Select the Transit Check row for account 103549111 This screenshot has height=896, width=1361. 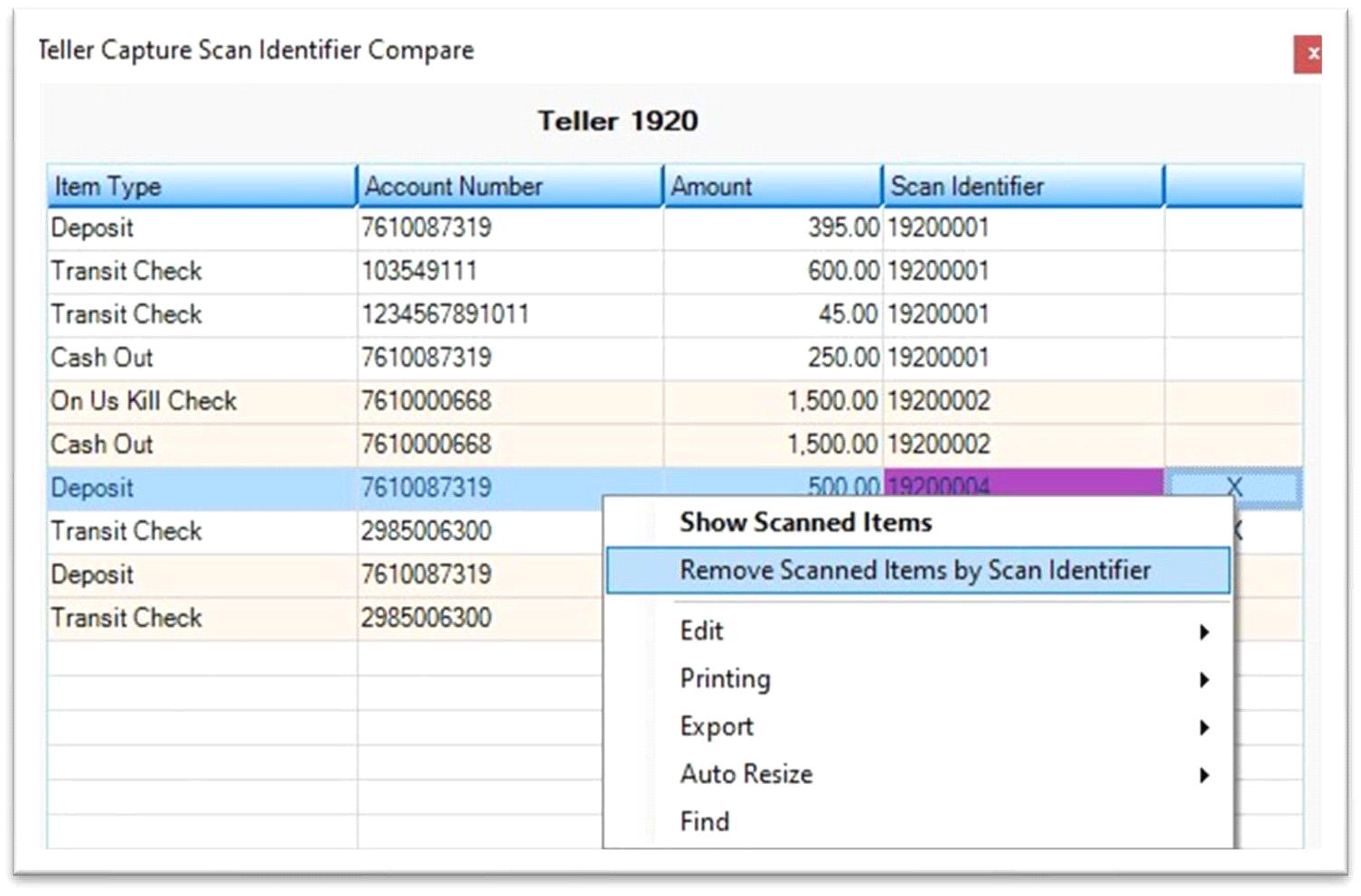675,271
